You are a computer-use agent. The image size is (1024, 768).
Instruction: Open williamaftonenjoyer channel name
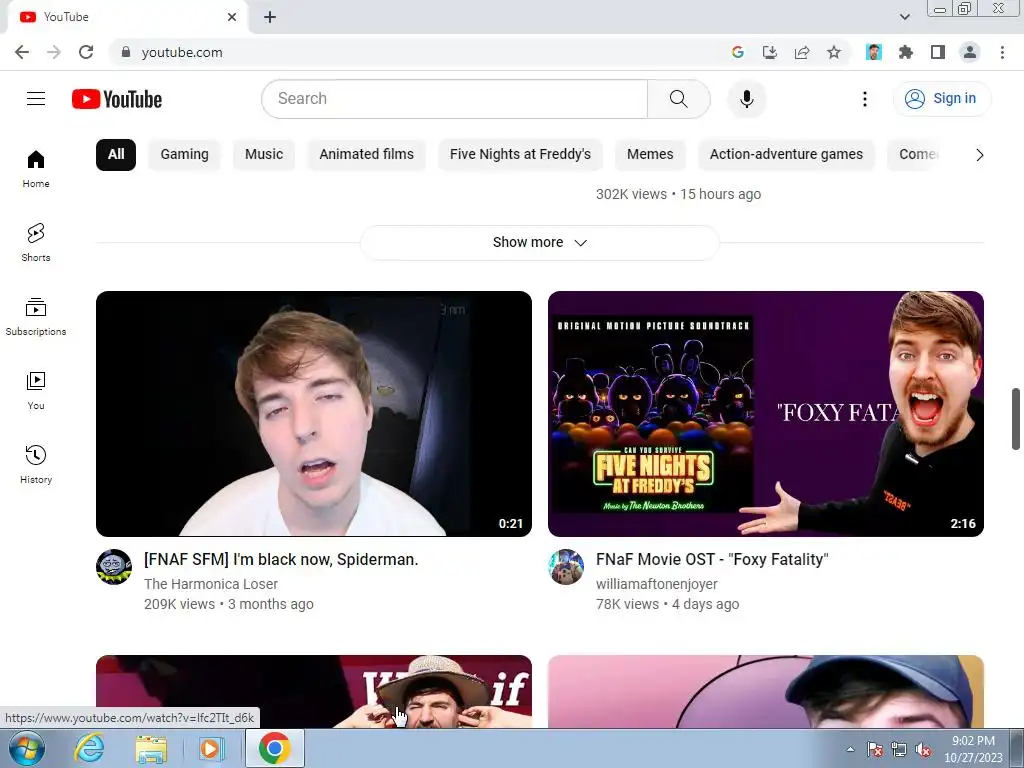656,584
